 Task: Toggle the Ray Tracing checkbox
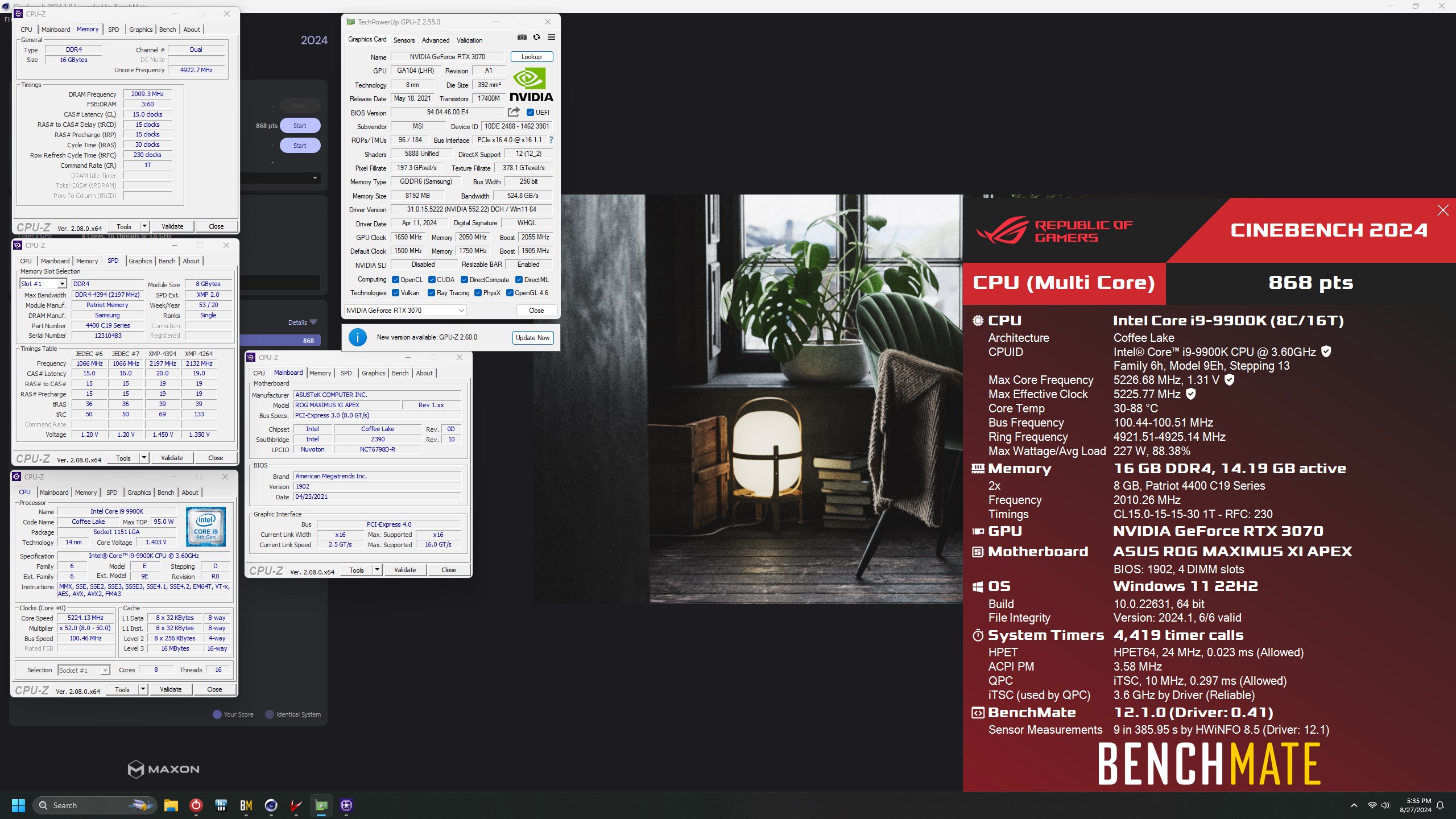pos(431,293)
